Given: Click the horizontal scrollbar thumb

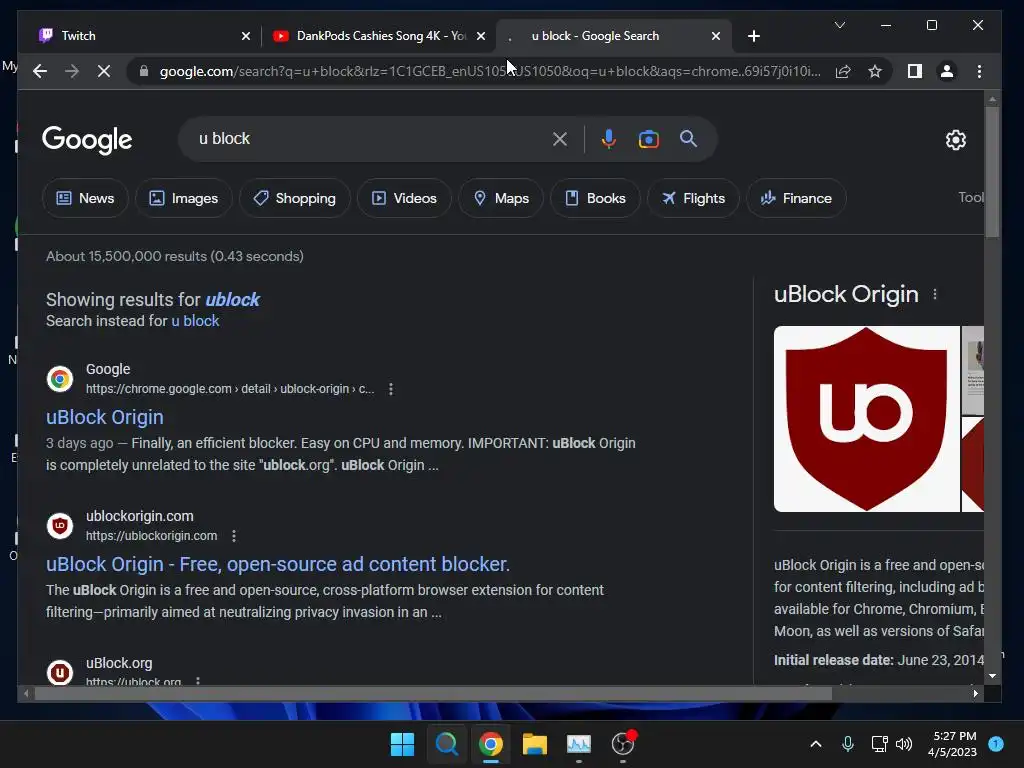Looking at the screenshot, I should pos(433,694).
